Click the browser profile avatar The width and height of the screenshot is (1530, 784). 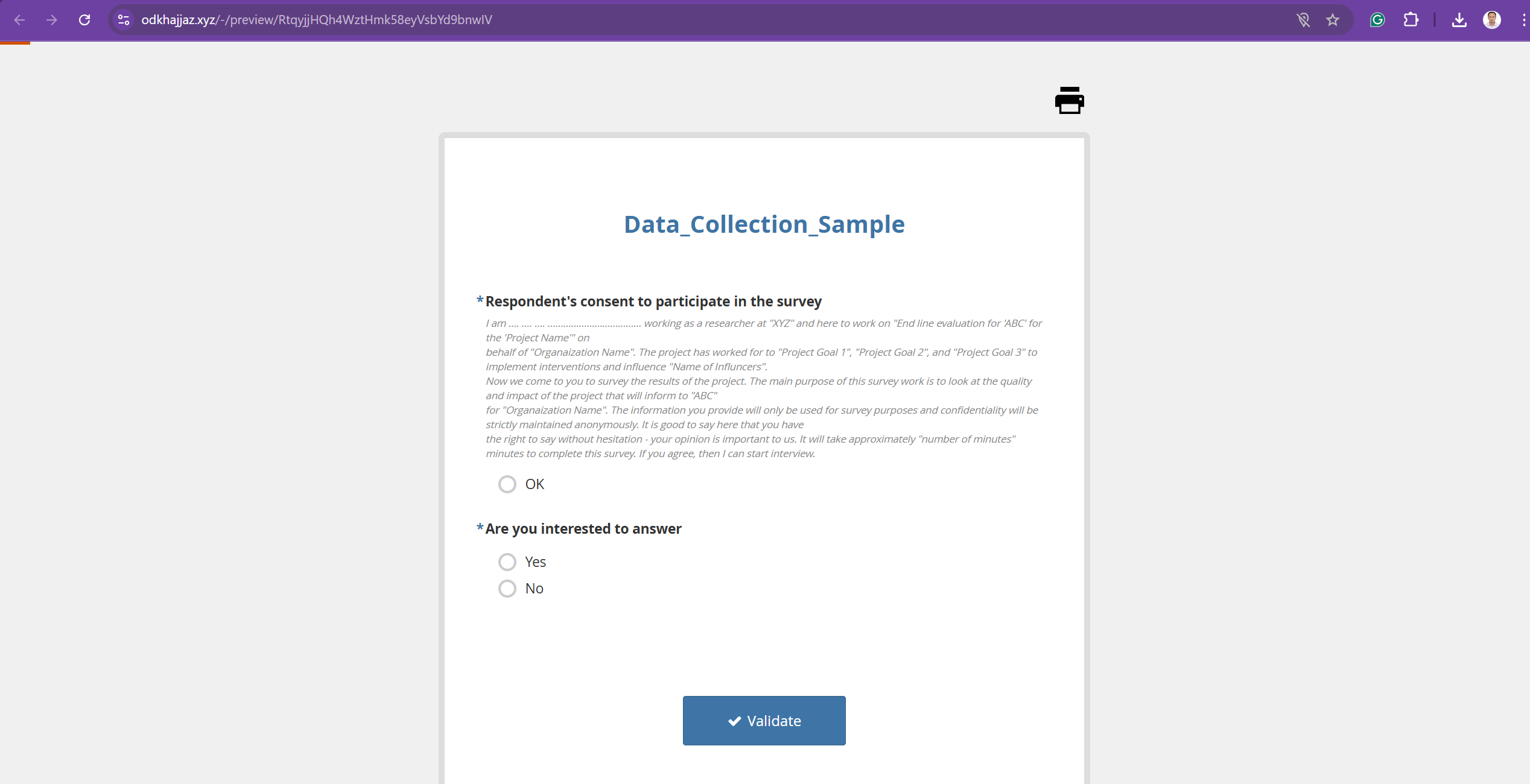pyautogui.click(x=1491, y=20)
